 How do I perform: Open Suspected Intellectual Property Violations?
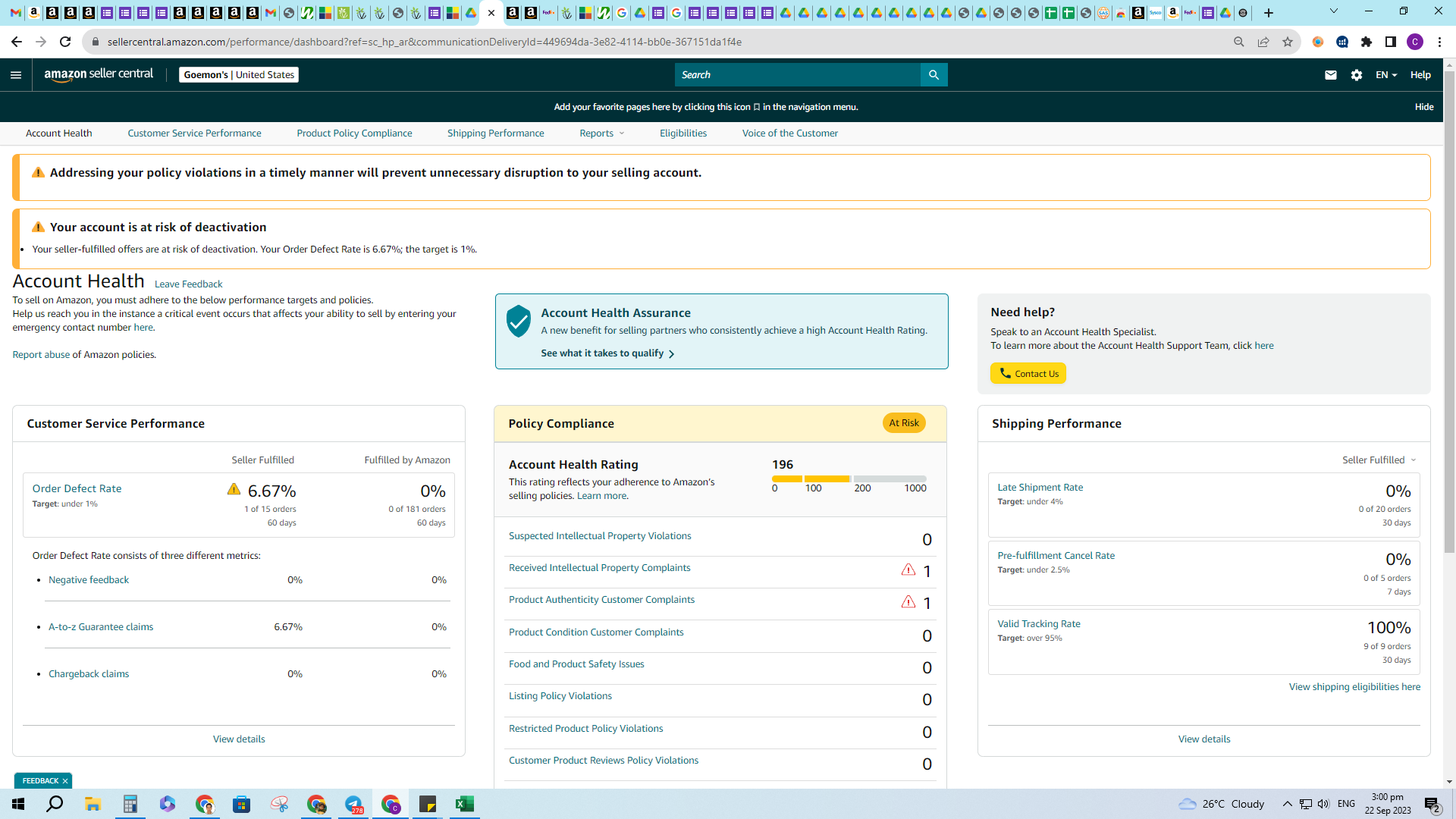(x=600, y=536)
